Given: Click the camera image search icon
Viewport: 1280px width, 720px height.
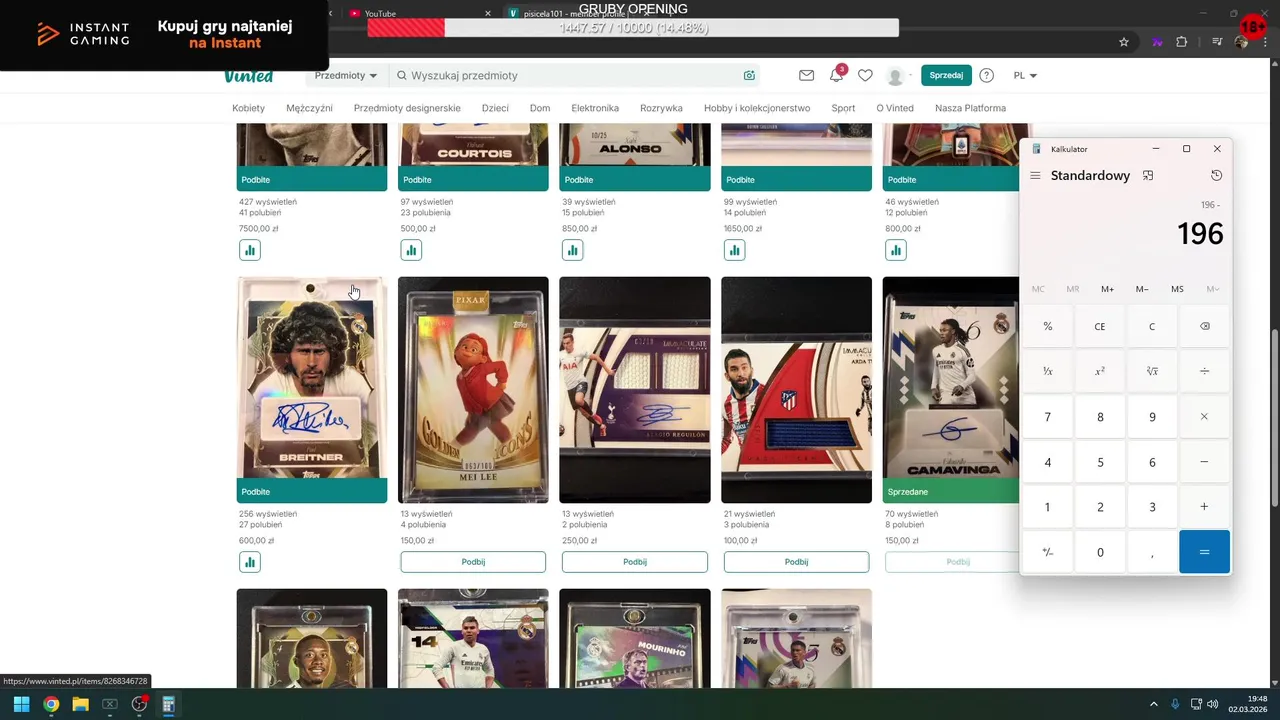Looking at the screenshot, I should (x=749, y=76).
